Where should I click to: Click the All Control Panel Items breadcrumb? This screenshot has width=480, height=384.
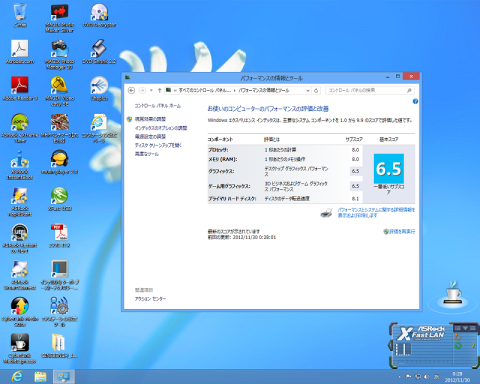[x=205, y=90]
